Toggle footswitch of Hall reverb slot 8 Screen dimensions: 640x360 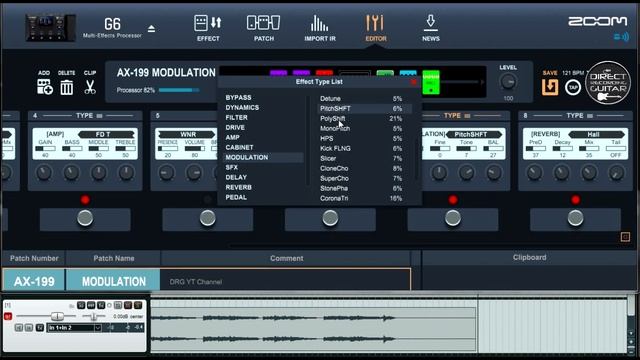576,218
